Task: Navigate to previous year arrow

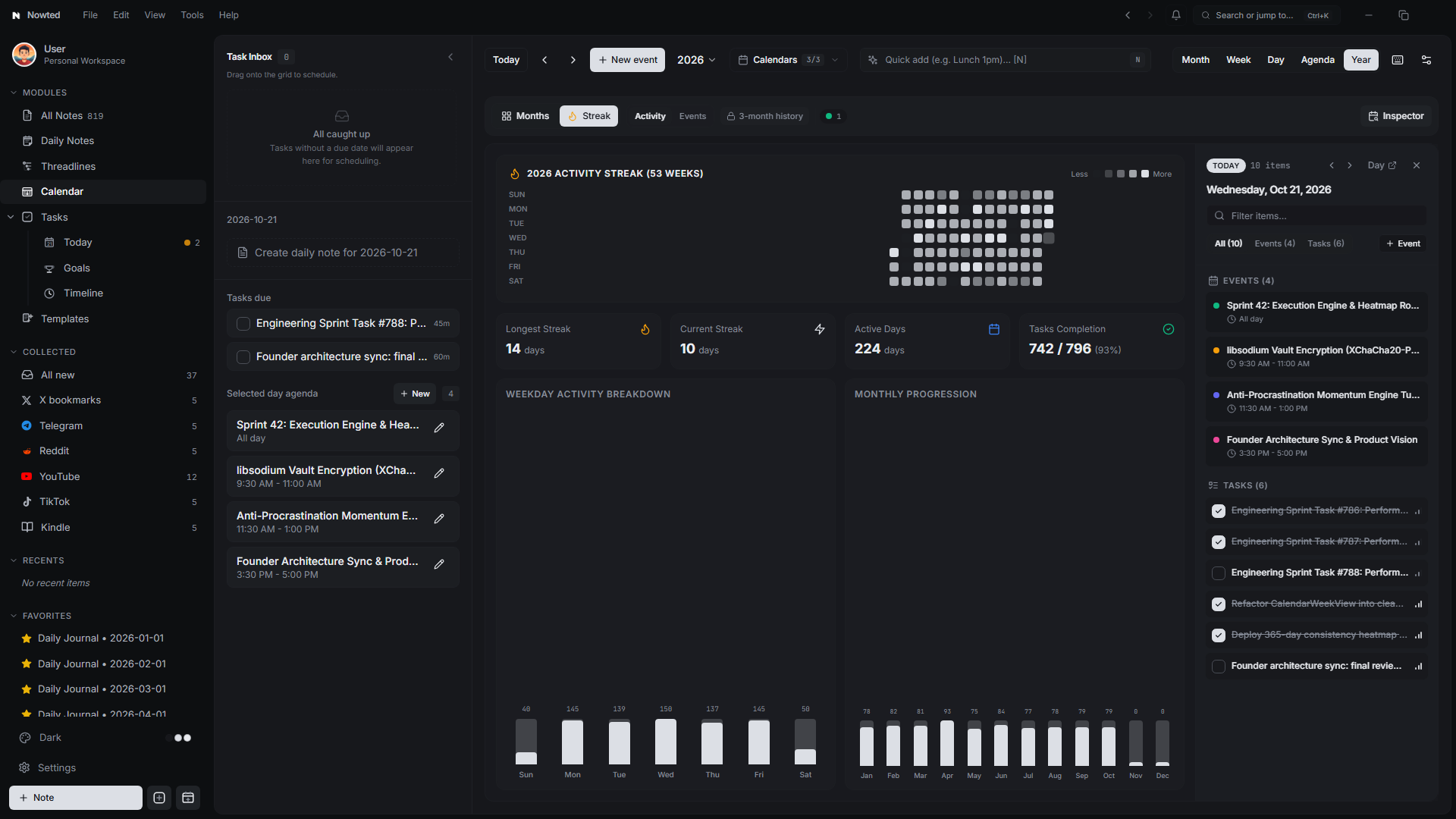Action: (x=544, y=60)
